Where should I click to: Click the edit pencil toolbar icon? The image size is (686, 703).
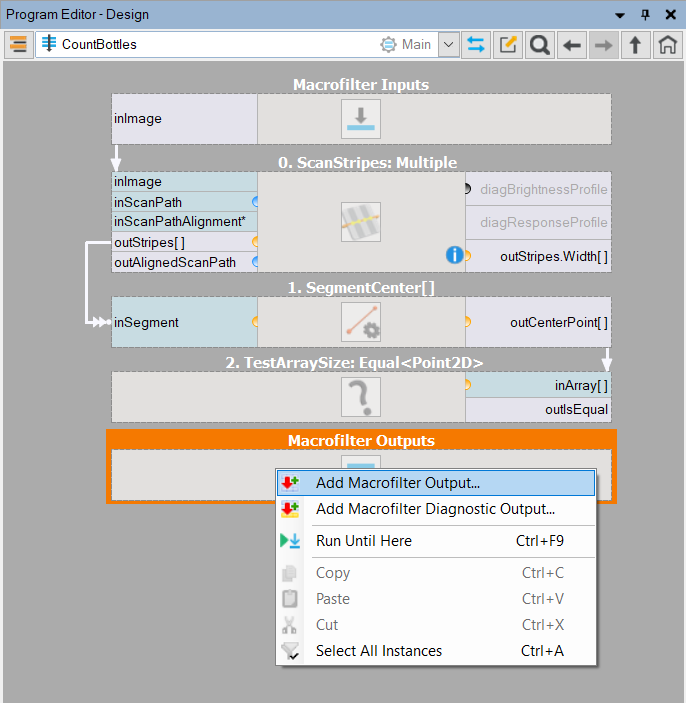509,45
